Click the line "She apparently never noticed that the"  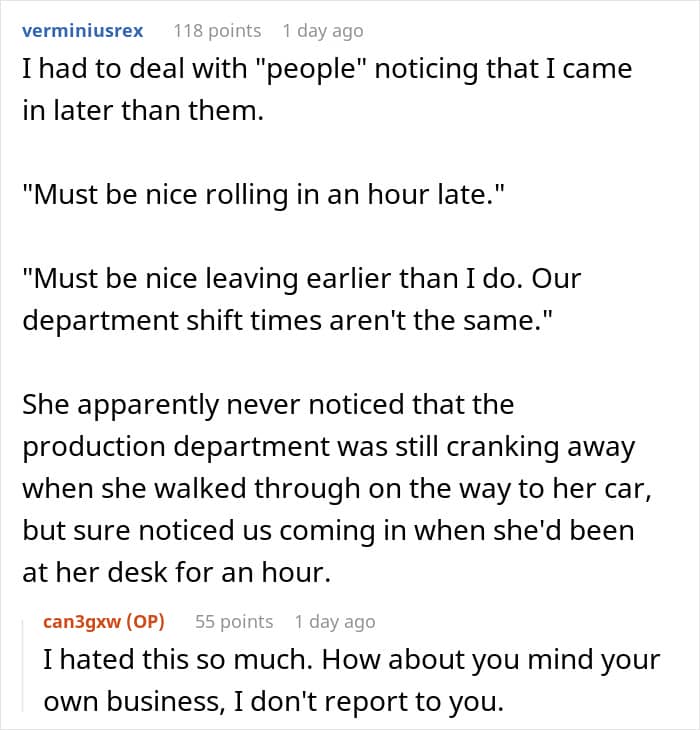click(268, 405)
